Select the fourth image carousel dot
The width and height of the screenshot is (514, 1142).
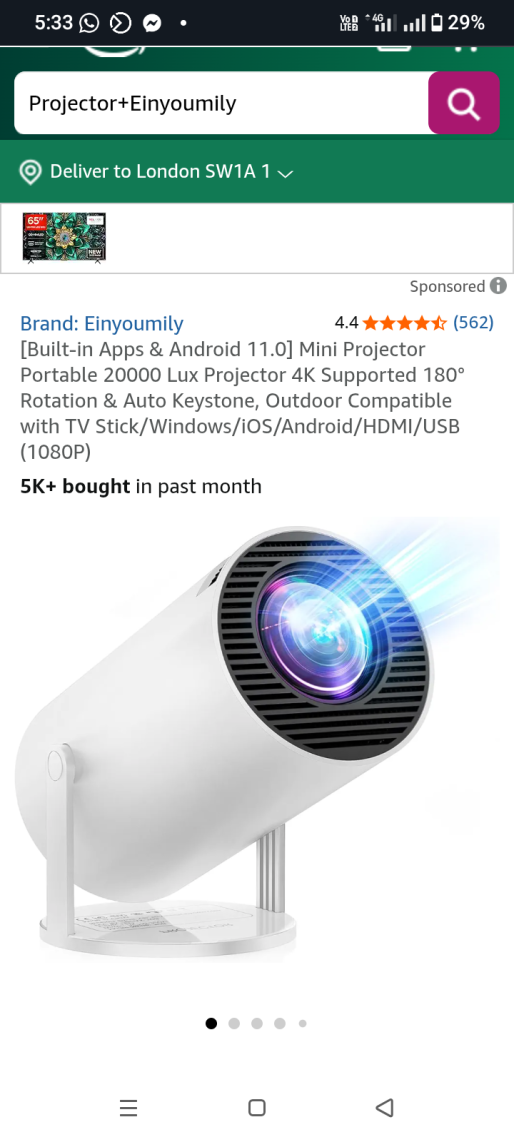tap(280, 1023)
